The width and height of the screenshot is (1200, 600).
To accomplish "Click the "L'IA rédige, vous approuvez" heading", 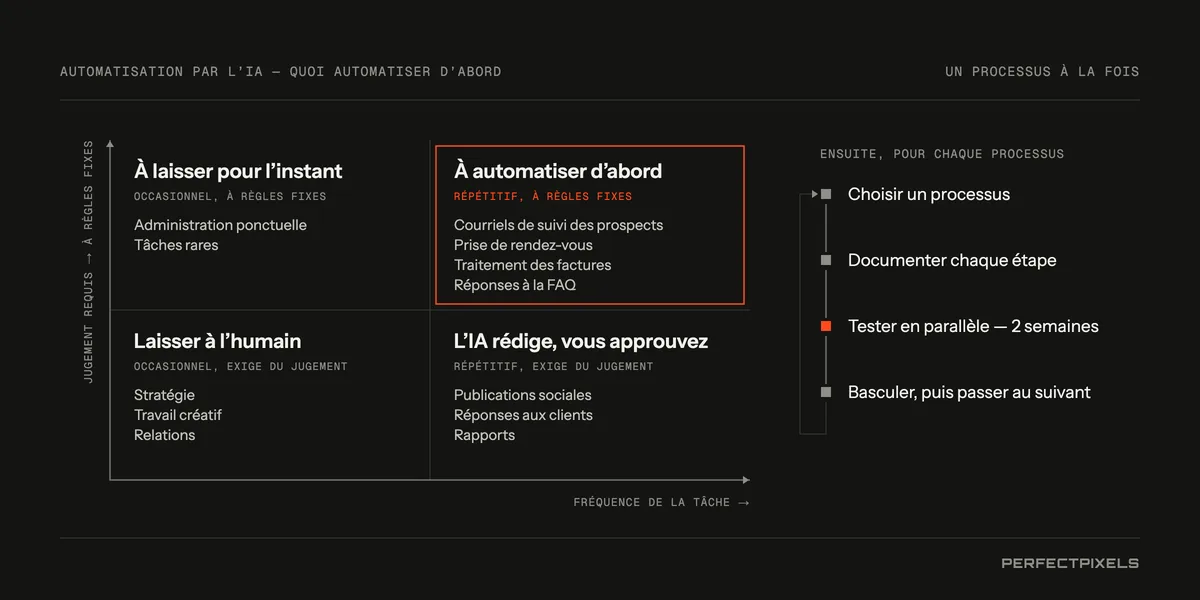I will point(581,341).
